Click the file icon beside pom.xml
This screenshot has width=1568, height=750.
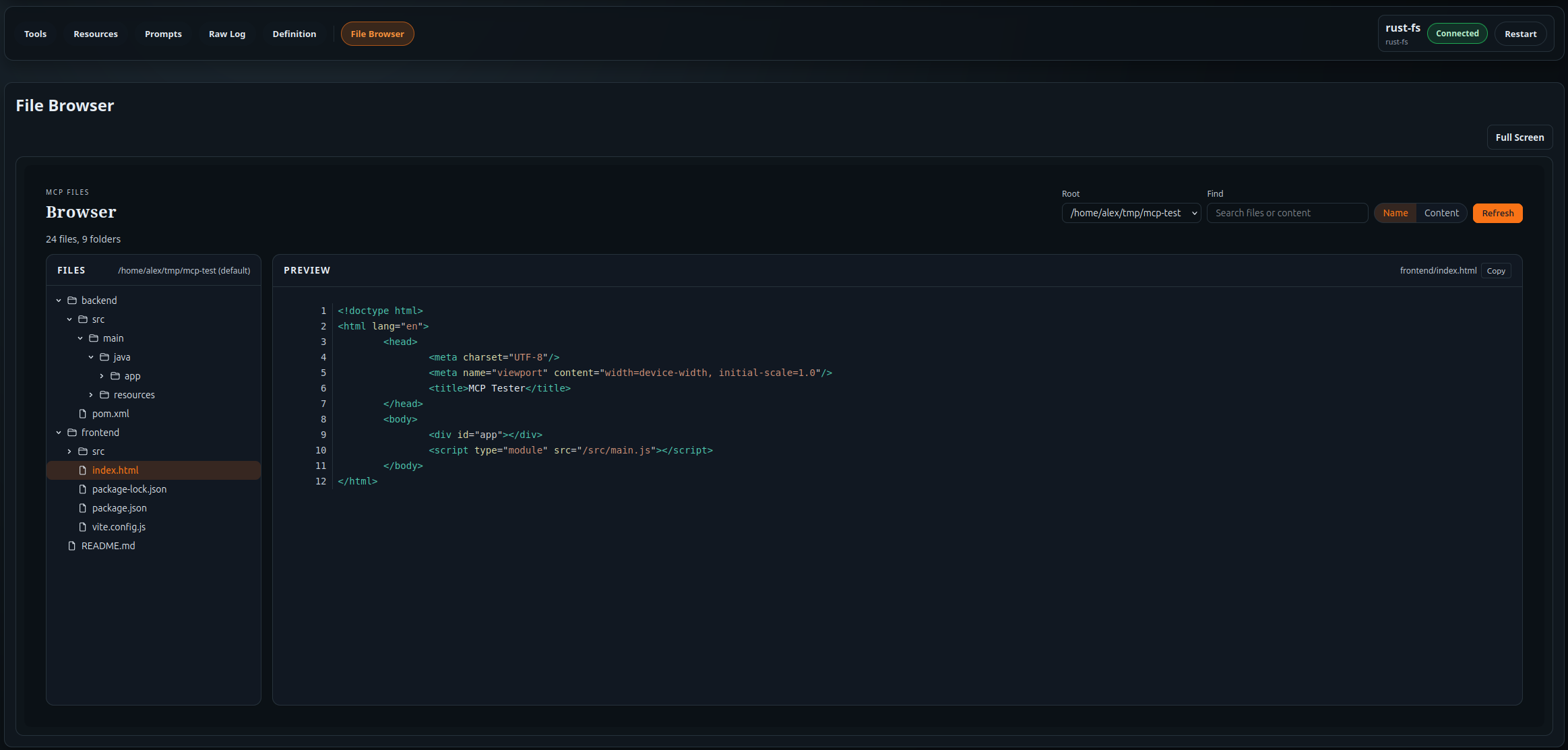[84, 413]
